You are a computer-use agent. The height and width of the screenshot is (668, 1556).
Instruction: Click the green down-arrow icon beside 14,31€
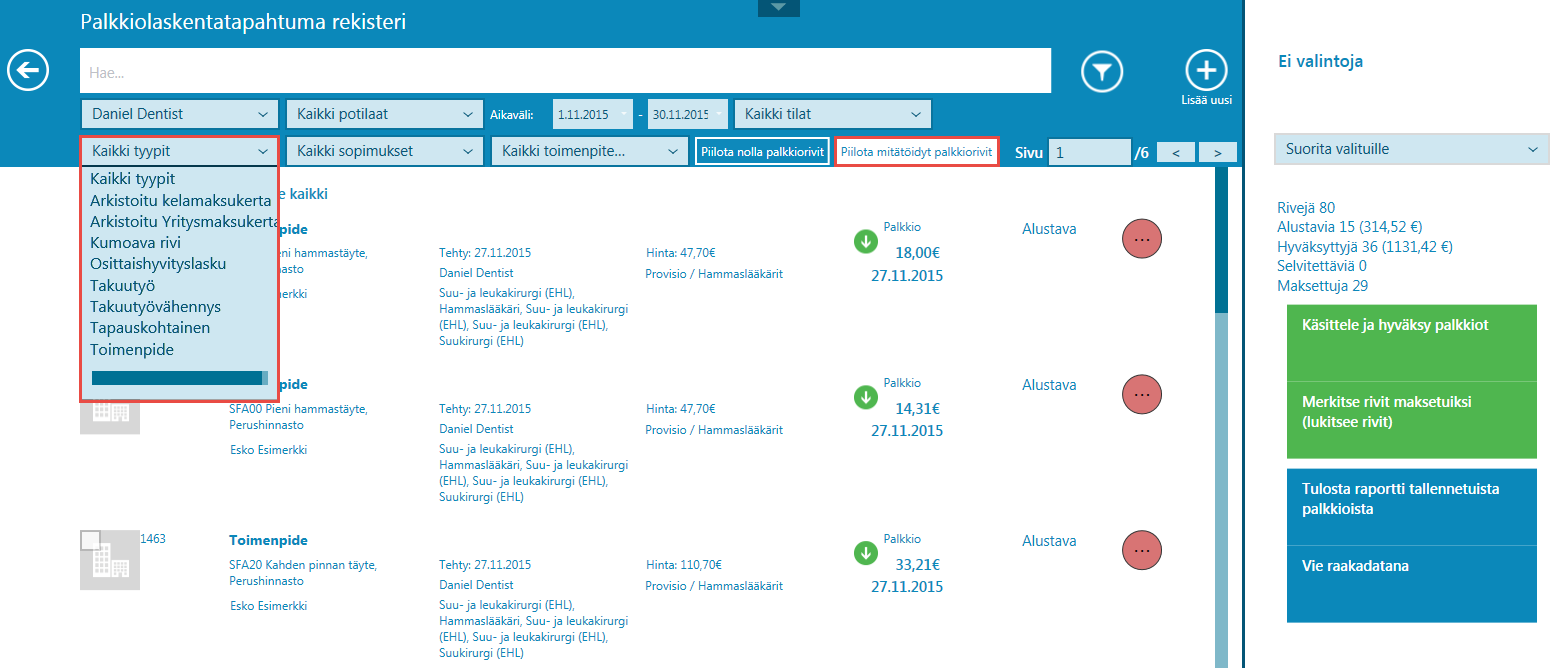click(x=865, y=397)
